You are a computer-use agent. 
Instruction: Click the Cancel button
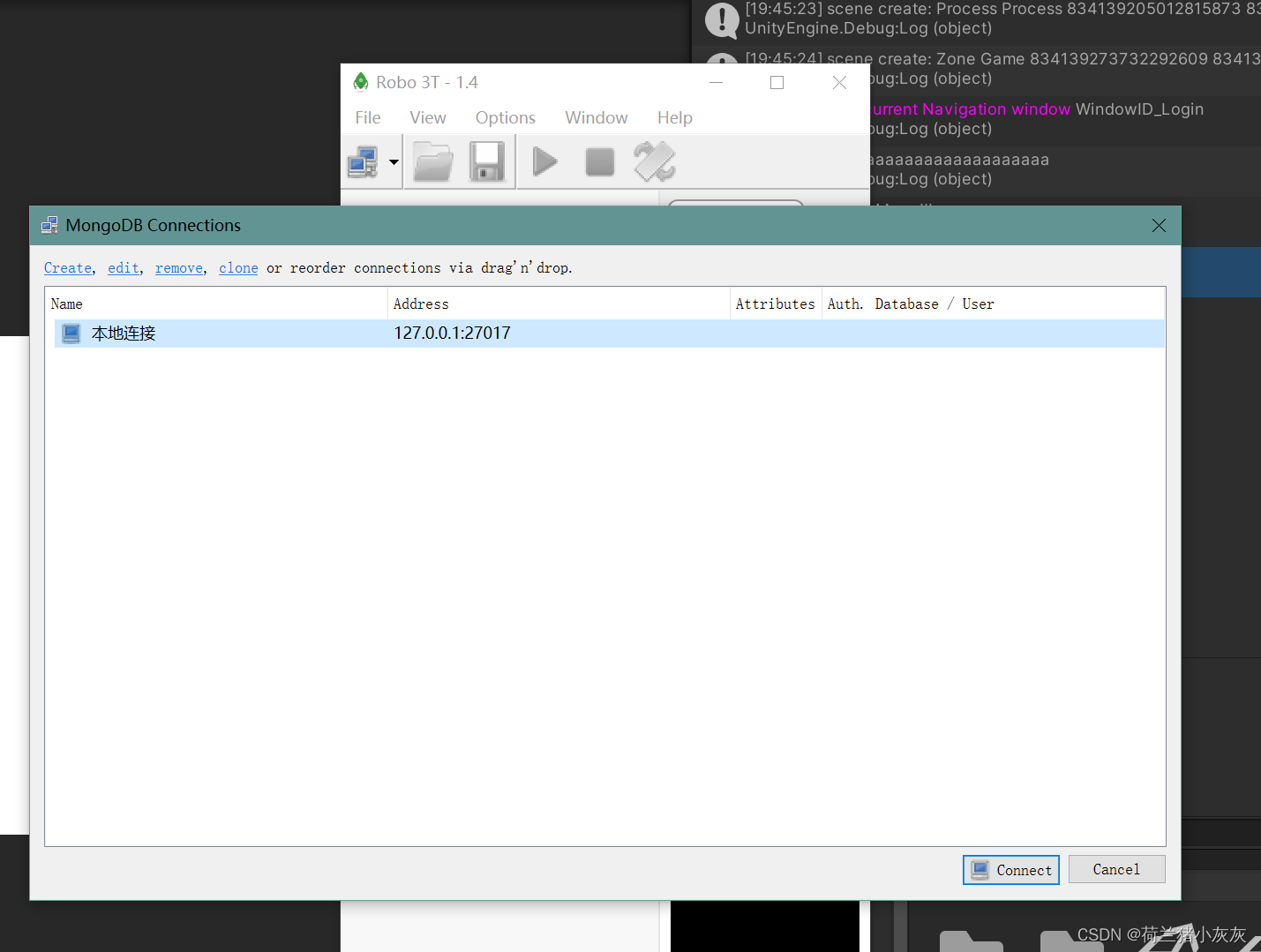tap(1116, 869)
